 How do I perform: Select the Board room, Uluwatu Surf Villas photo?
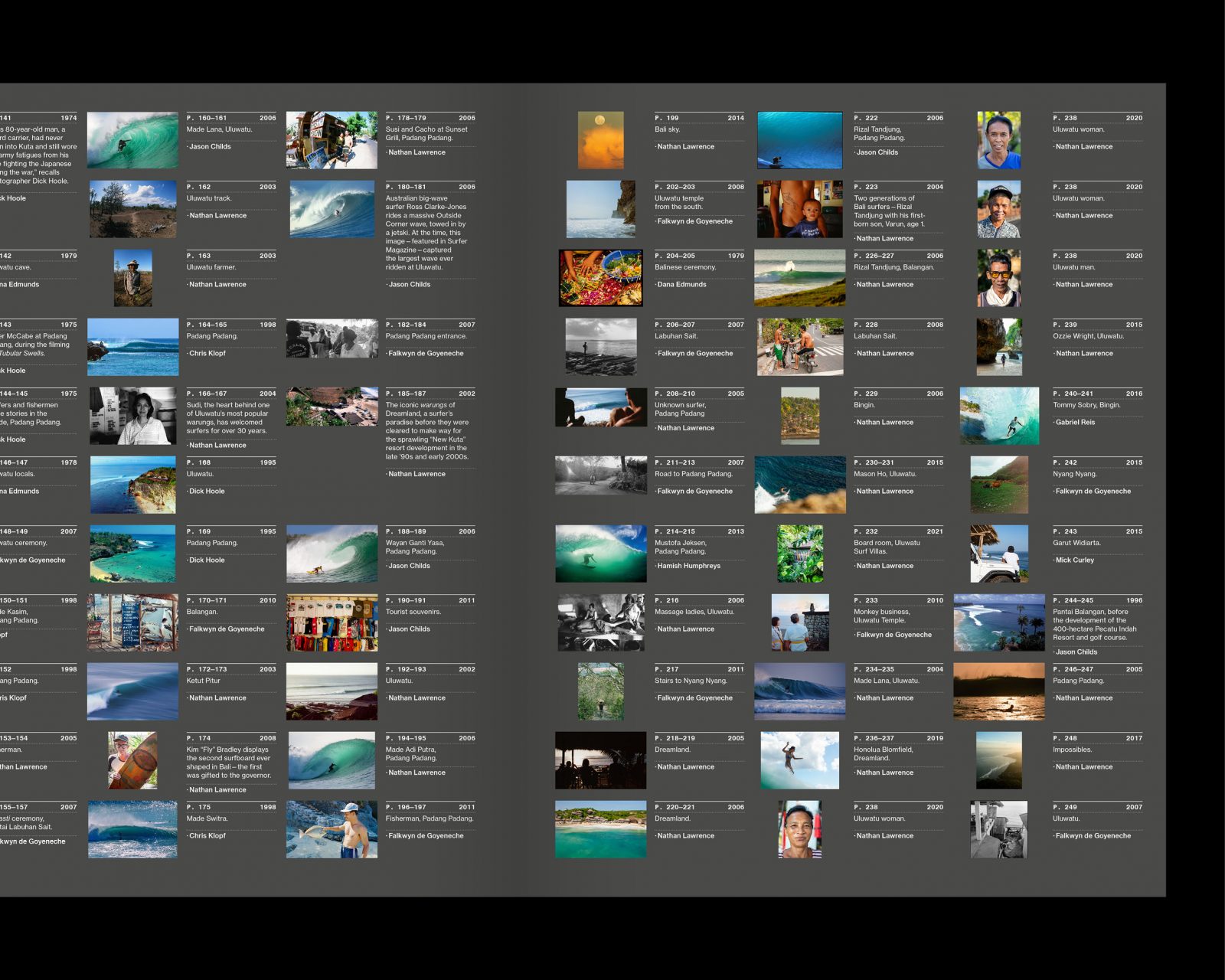[x=799, y=554]
